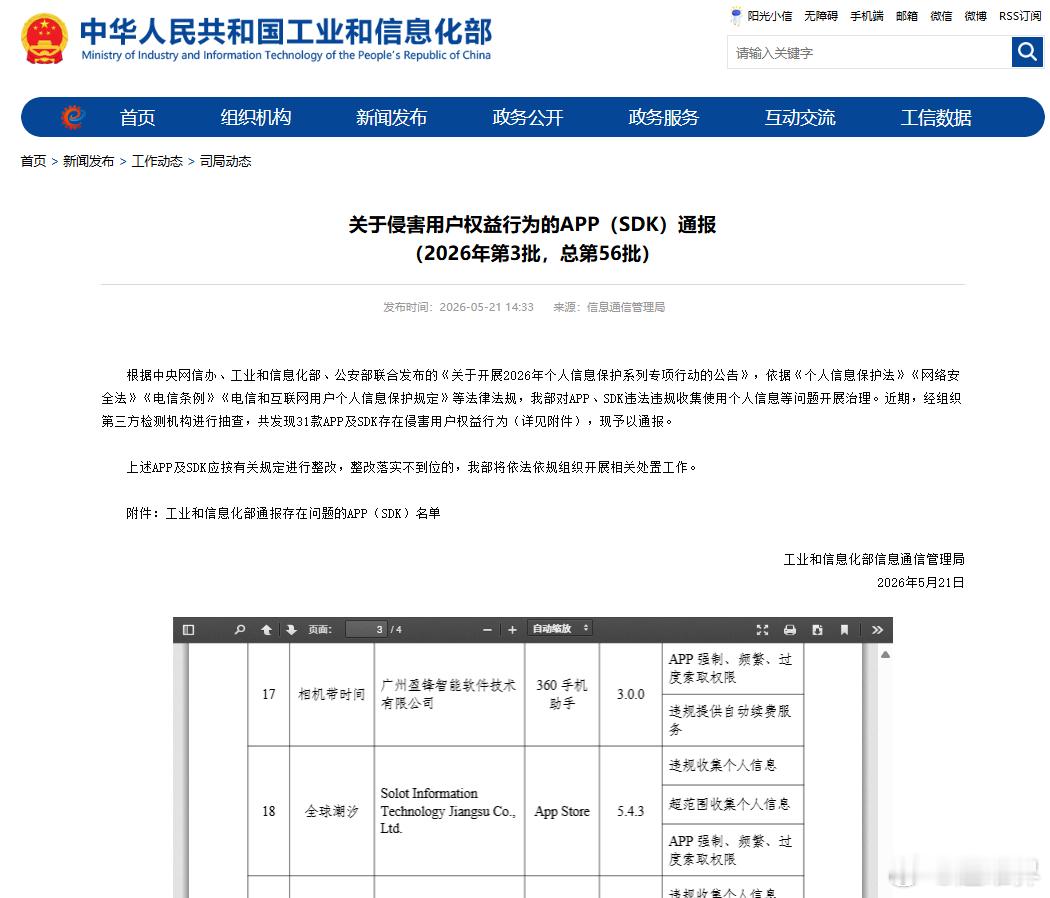Screen dimensions: 1050x898
Task: Open the 首页 navigation tab
Action: click(137, 118)
